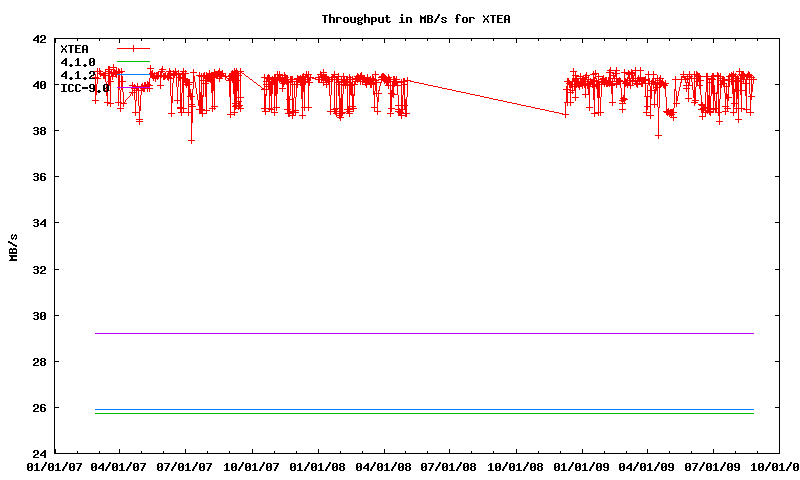800x480 pixels.
Task: Click the ICC-9.0 legend entry
Action: tap(84, 88)
